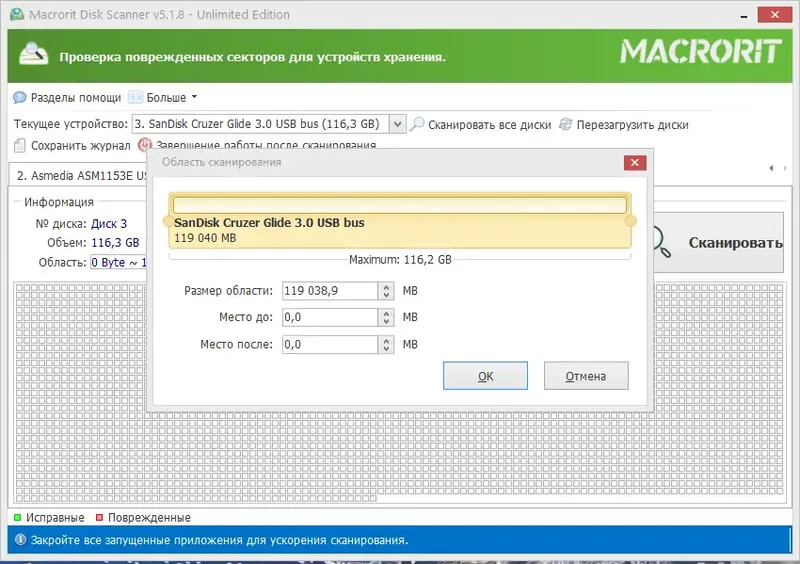Click the red shutdown after scan icon

point(144,144)
